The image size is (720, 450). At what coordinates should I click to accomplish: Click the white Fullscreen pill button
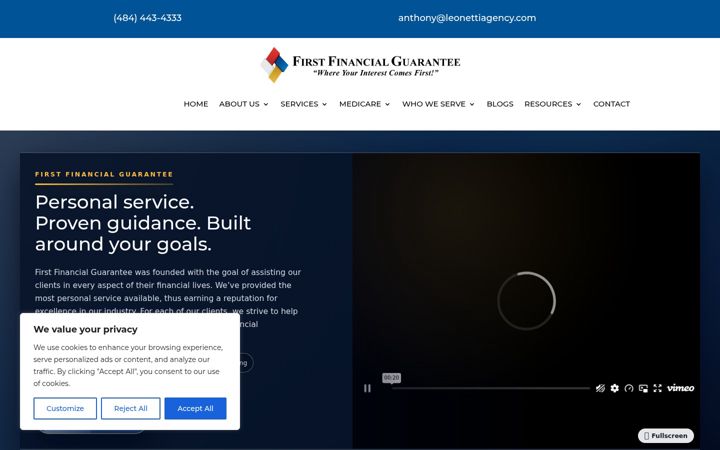tap(666, 436)
